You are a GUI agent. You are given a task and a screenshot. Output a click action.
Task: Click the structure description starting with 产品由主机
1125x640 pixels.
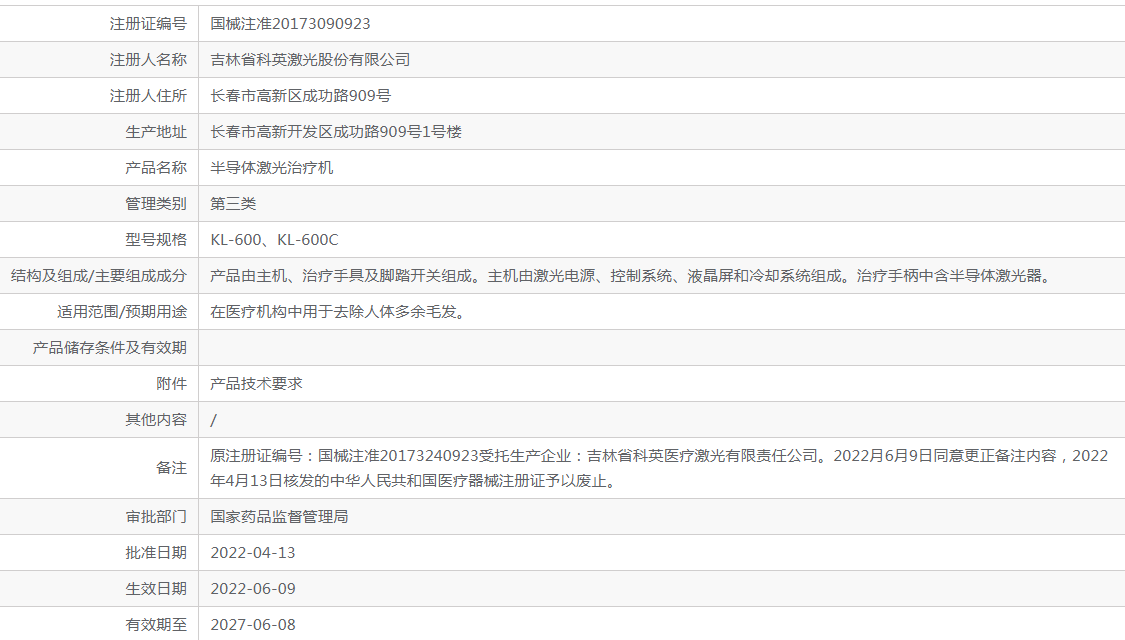coord(632,276)
